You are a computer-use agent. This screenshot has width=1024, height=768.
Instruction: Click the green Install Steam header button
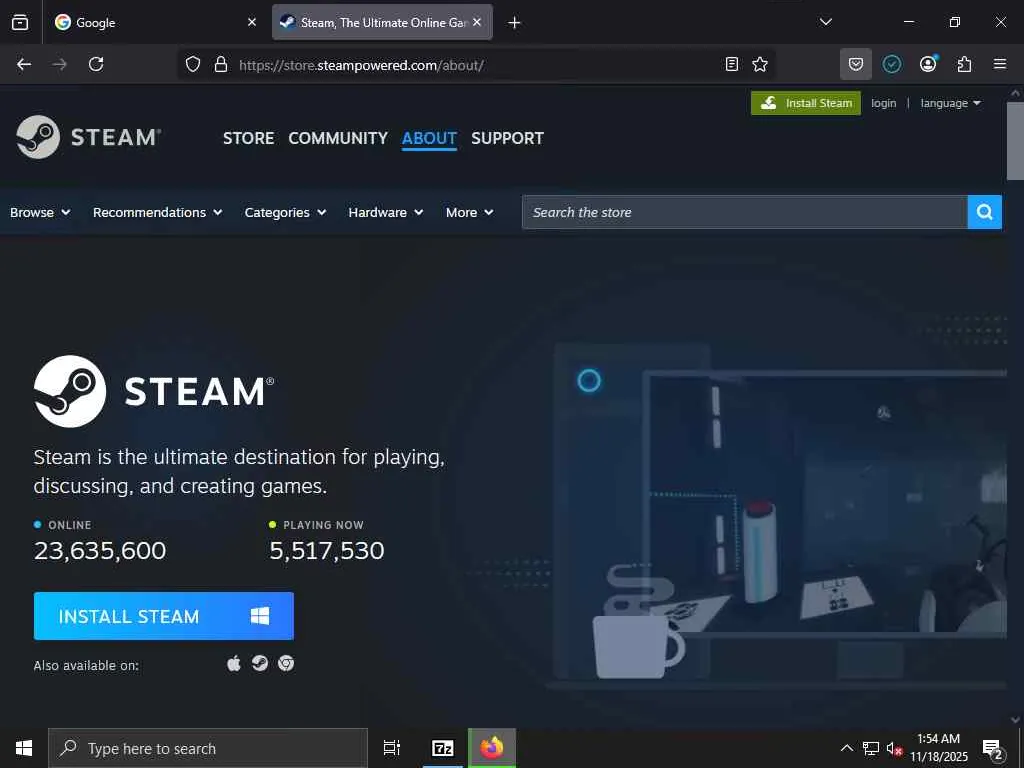point(806,103)
